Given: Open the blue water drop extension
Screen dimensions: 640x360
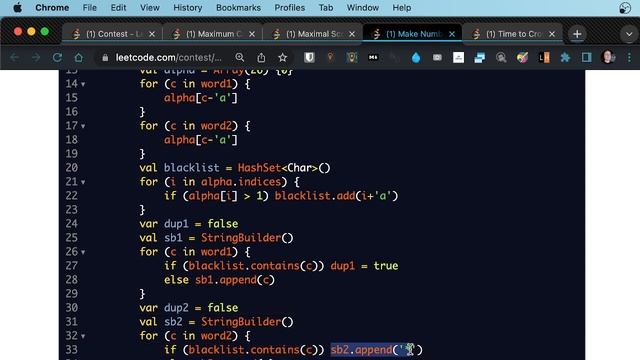Looking at the screenshot, I should [x=416, y=58].
